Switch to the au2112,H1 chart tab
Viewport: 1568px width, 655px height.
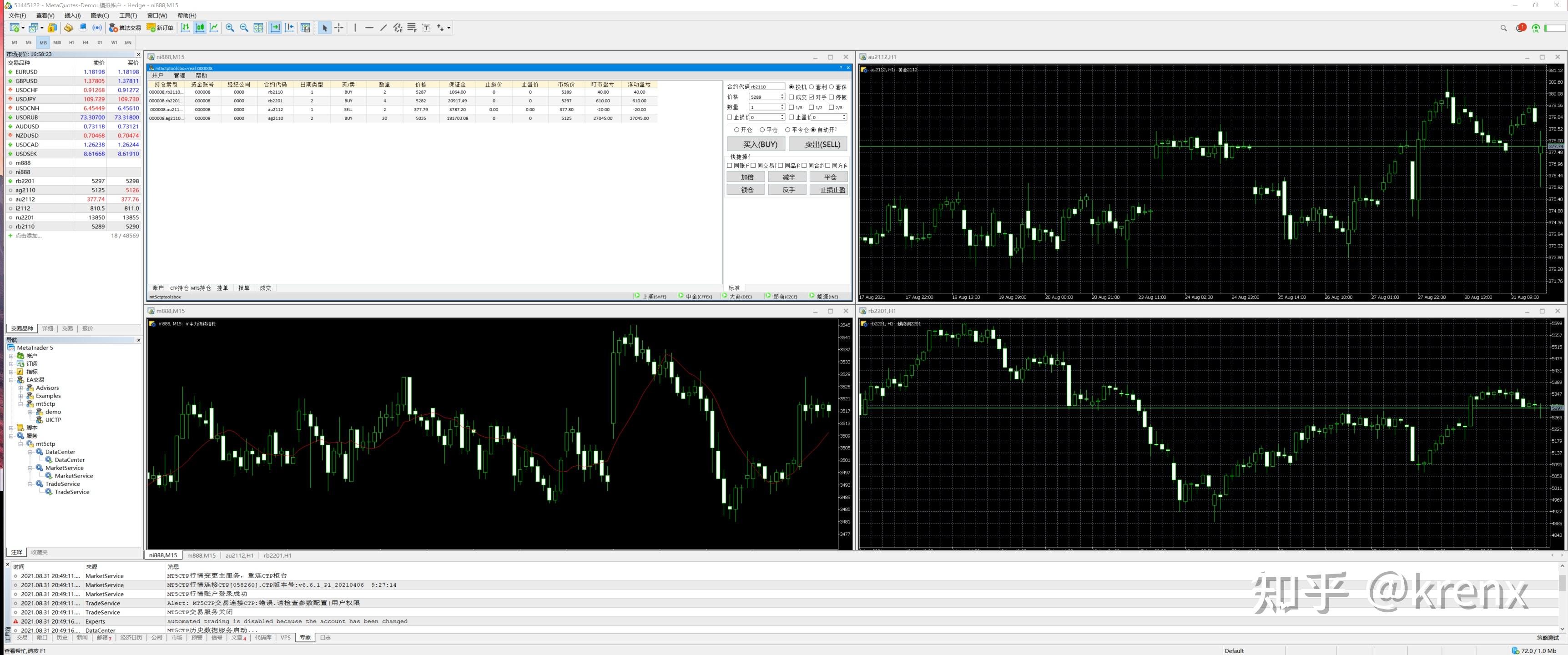tap(239, 555)
